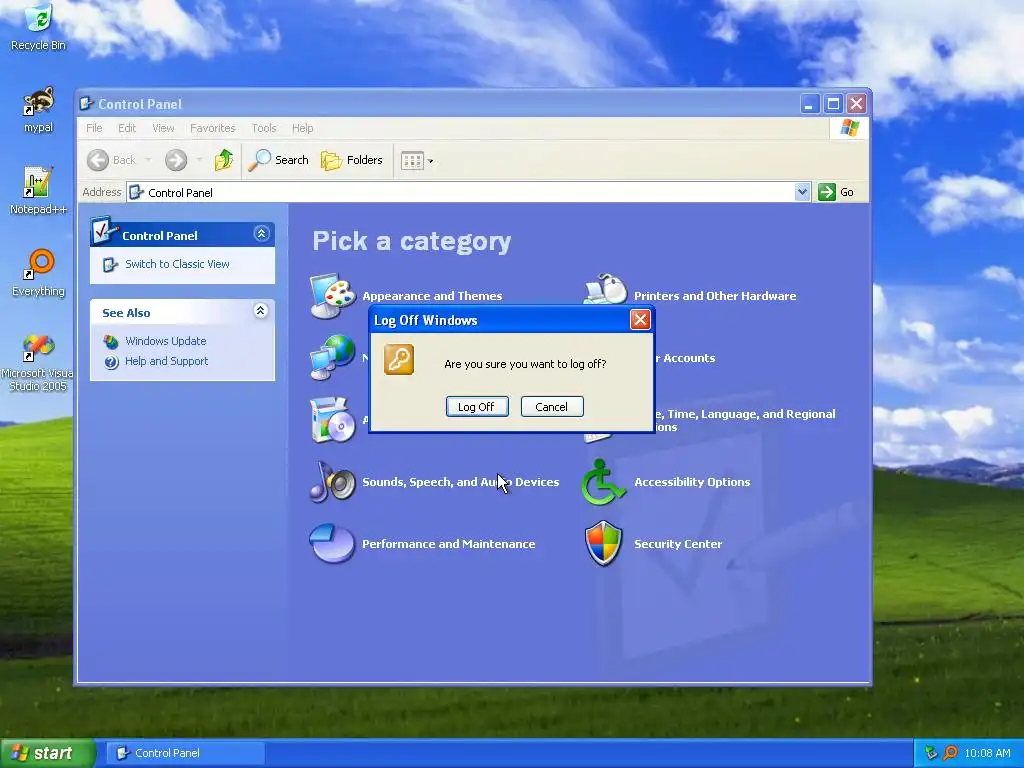Screen dimensions: 1024x768
Task: Click the Appearance and Themes icon
Action: point(332,296)
